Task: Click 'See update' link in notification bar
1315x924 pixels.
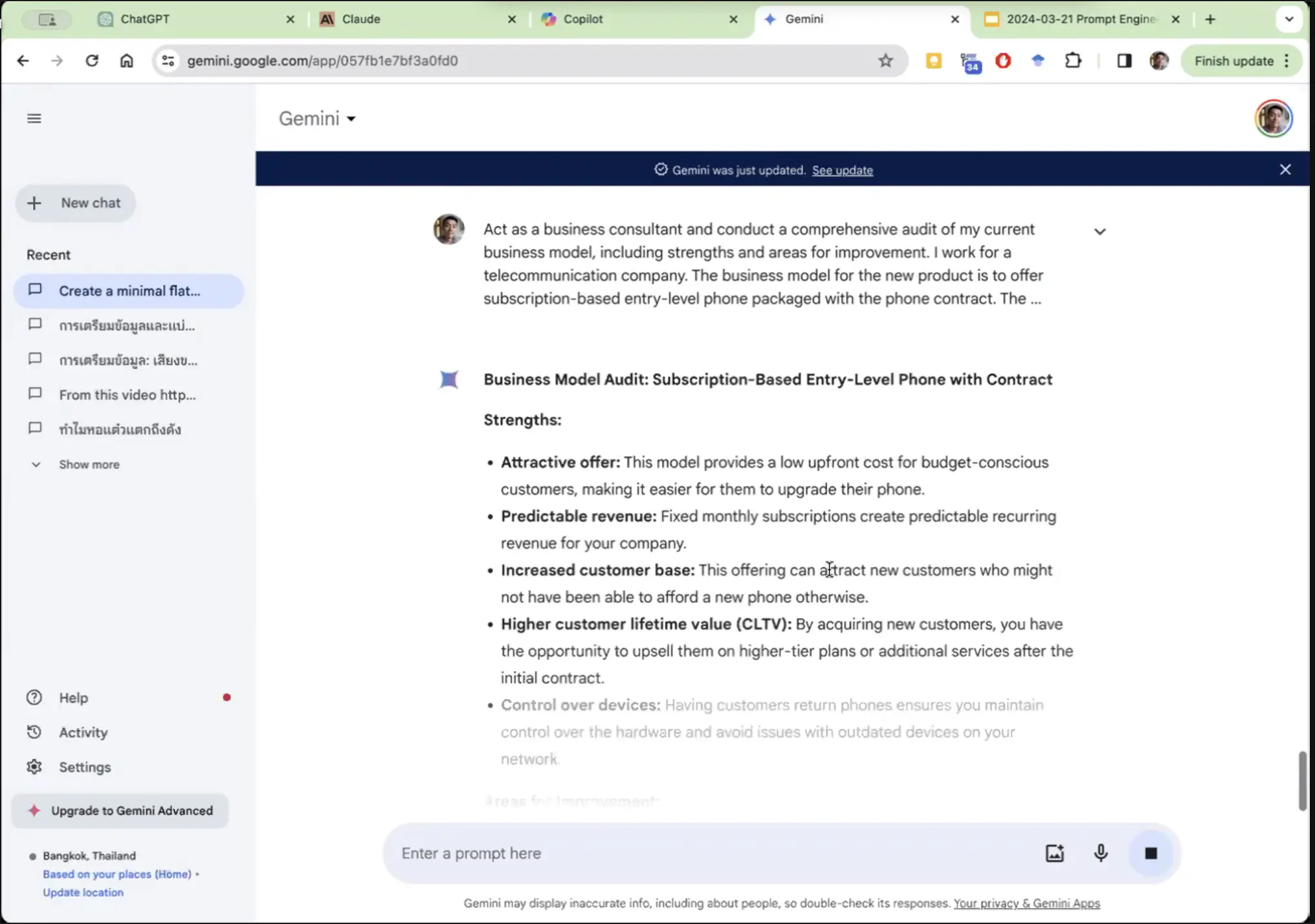Action: coord(842,169)
